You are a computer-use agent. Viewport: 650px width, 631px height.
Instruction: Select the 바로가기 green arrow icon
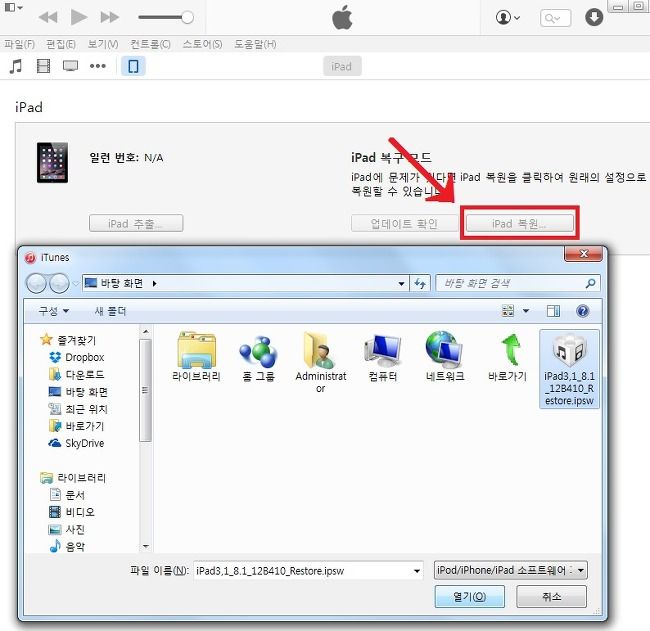(507, 357)
